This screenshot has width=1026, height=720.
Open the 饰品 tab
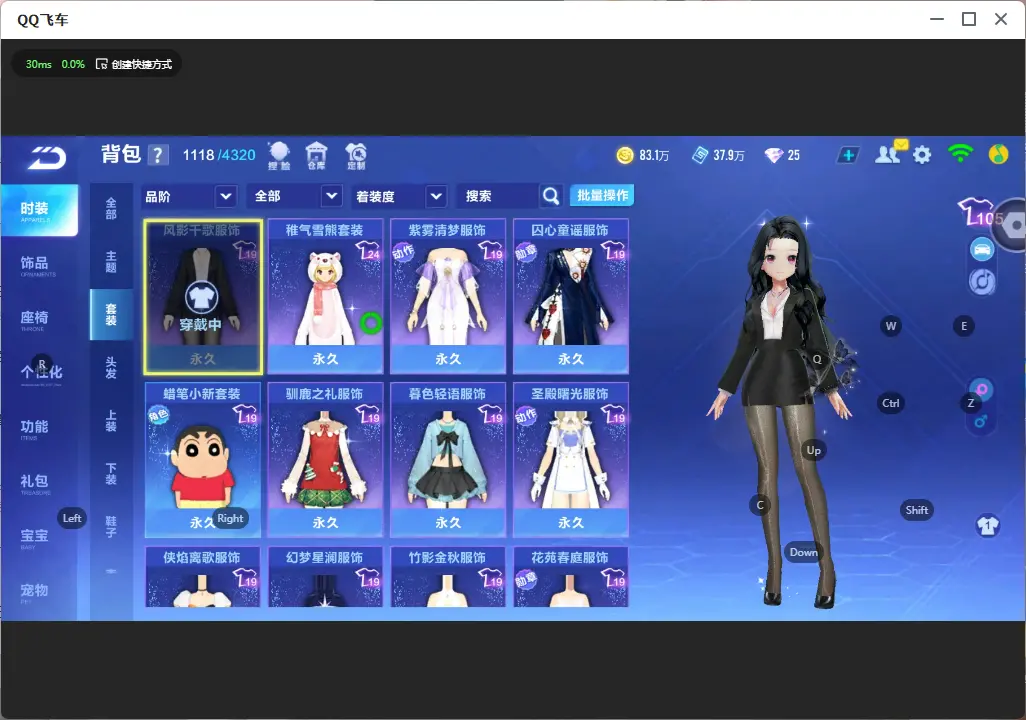34,265
